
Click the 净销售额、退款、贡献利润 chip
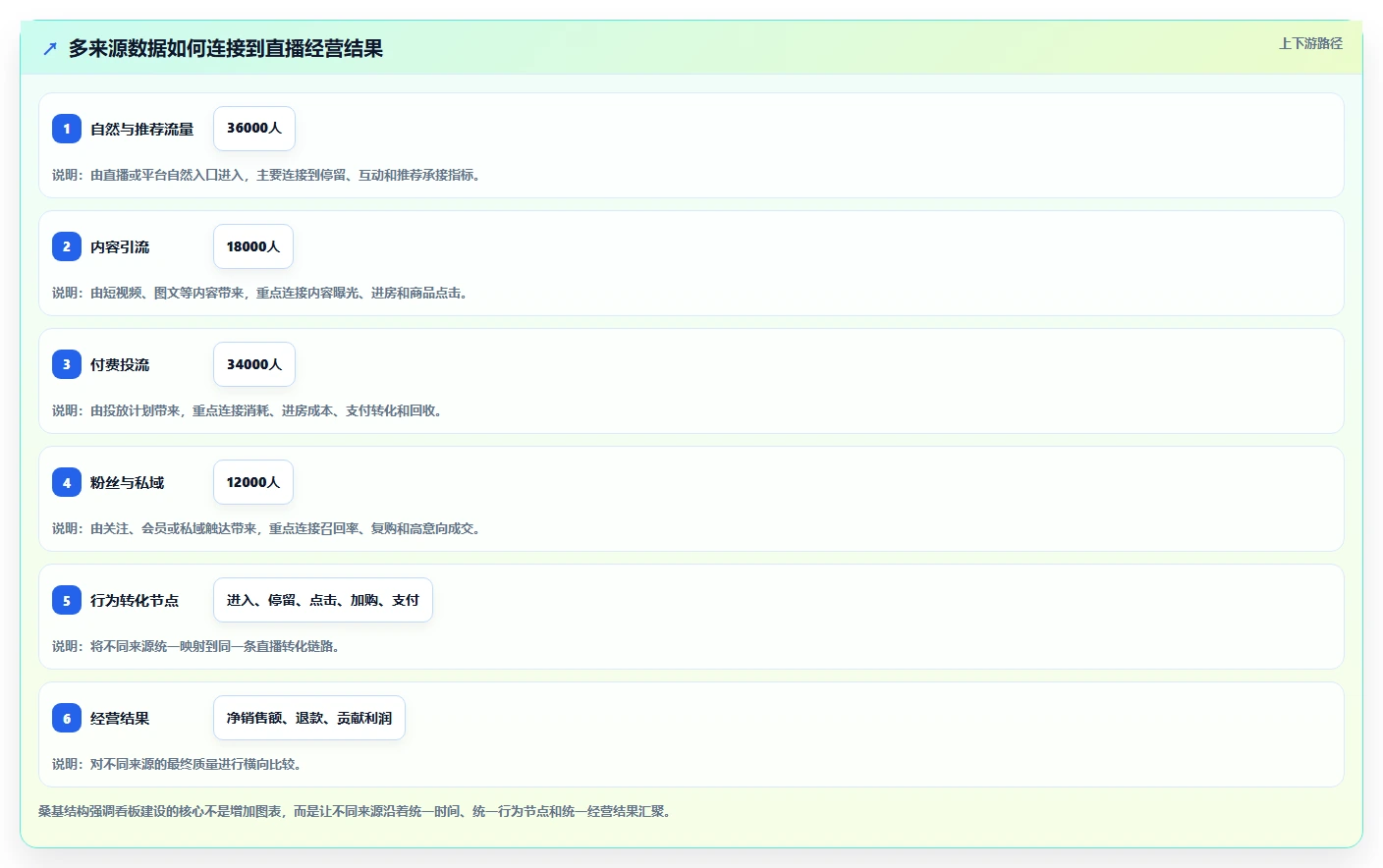click(x=309, y=718)
